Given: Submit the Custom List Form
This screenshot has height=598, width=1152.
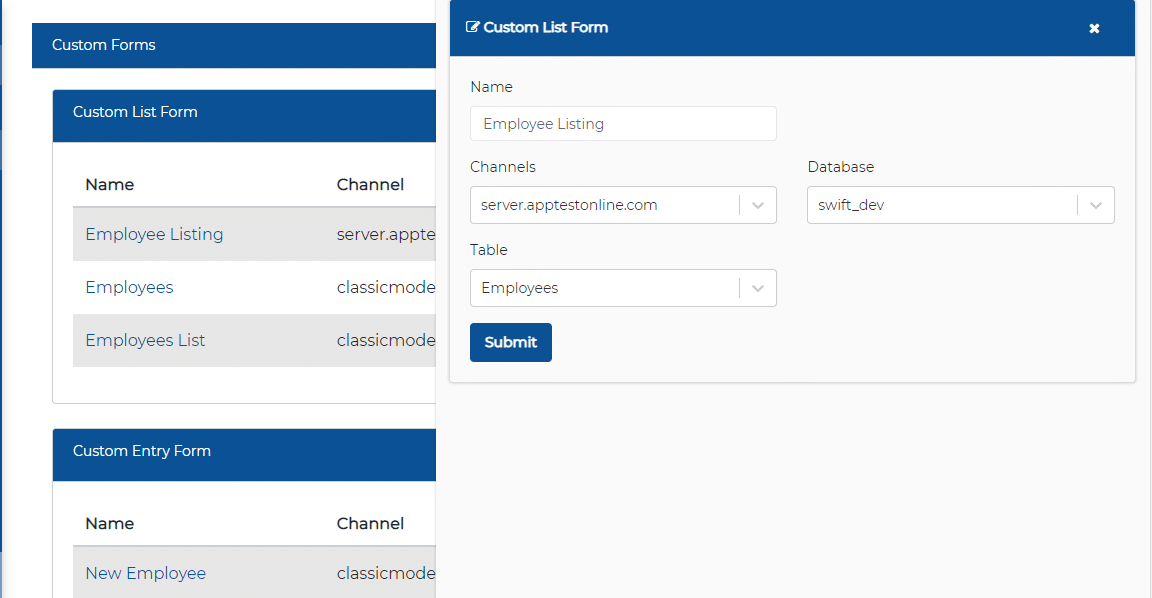Looking at the screenshot, I should [x=510, y=342].
